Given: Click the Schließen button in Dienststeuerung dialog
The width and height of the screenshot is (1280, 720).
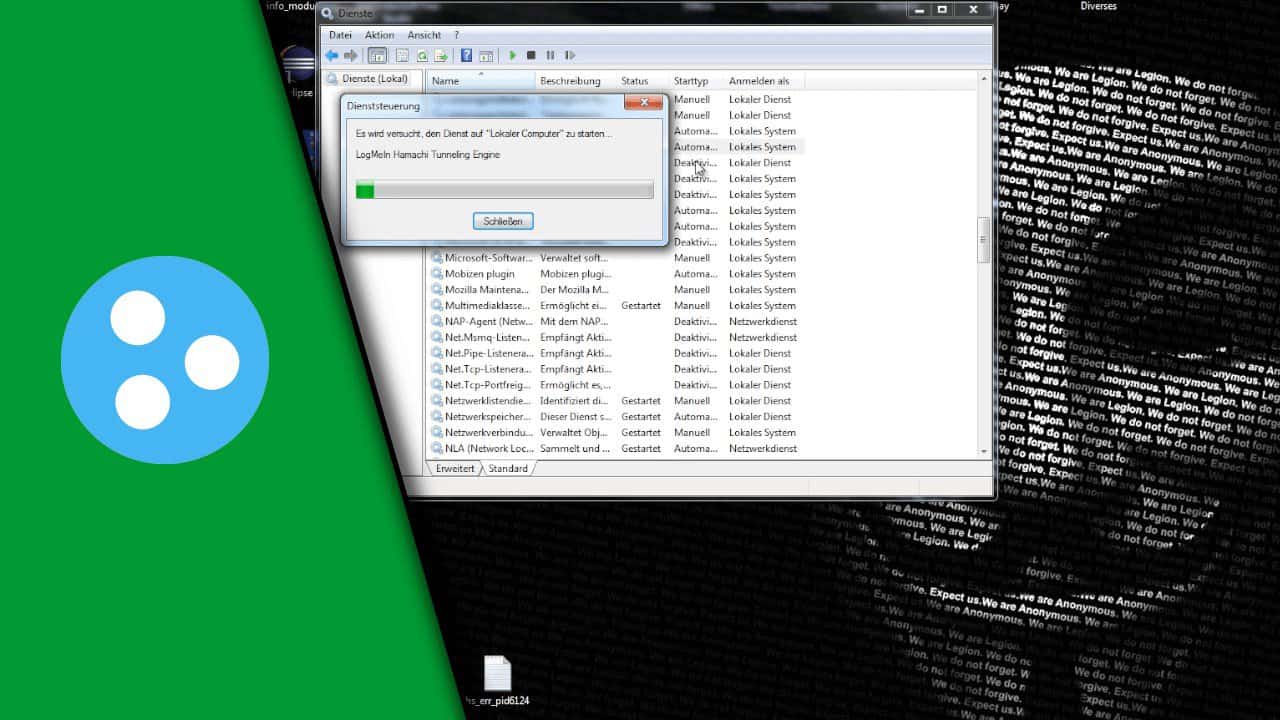Looking at the screenshot, I should tap(503, 221).
